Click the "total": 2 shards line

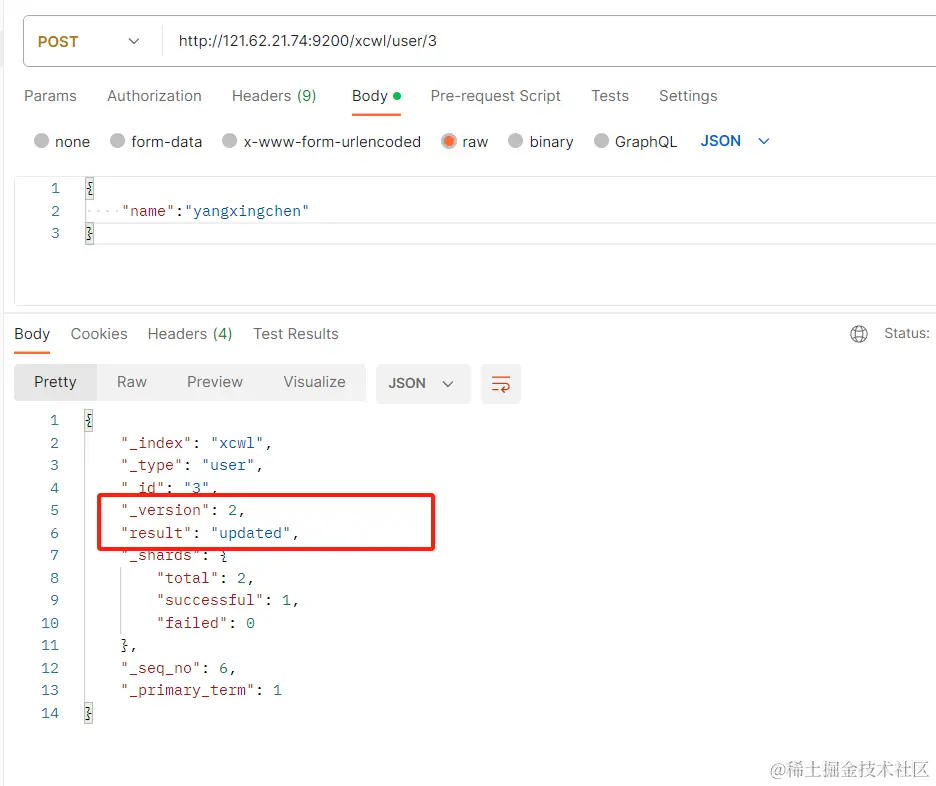point(205,578)
